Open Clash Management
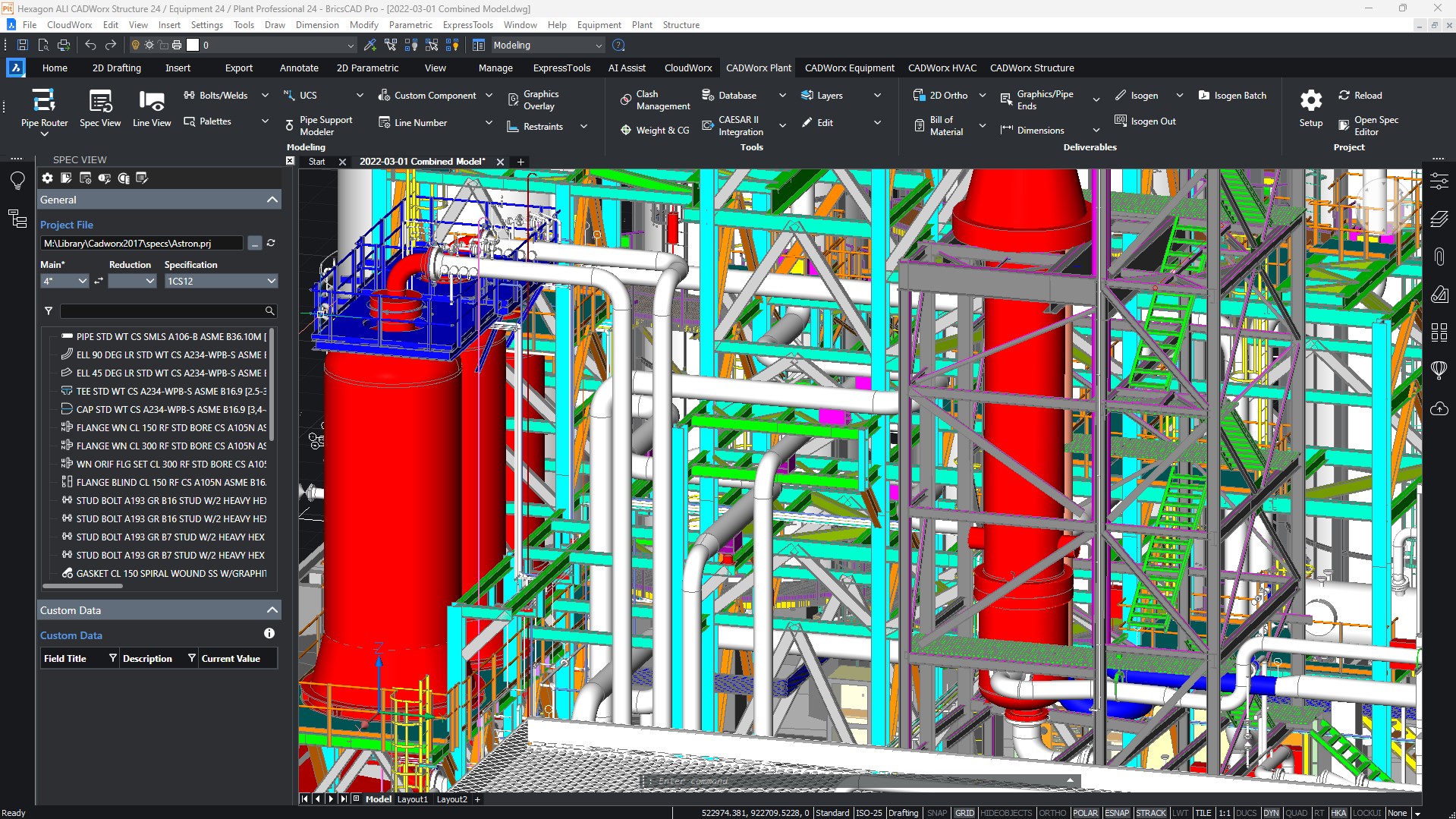1456x819 pixels. (653, 99)
